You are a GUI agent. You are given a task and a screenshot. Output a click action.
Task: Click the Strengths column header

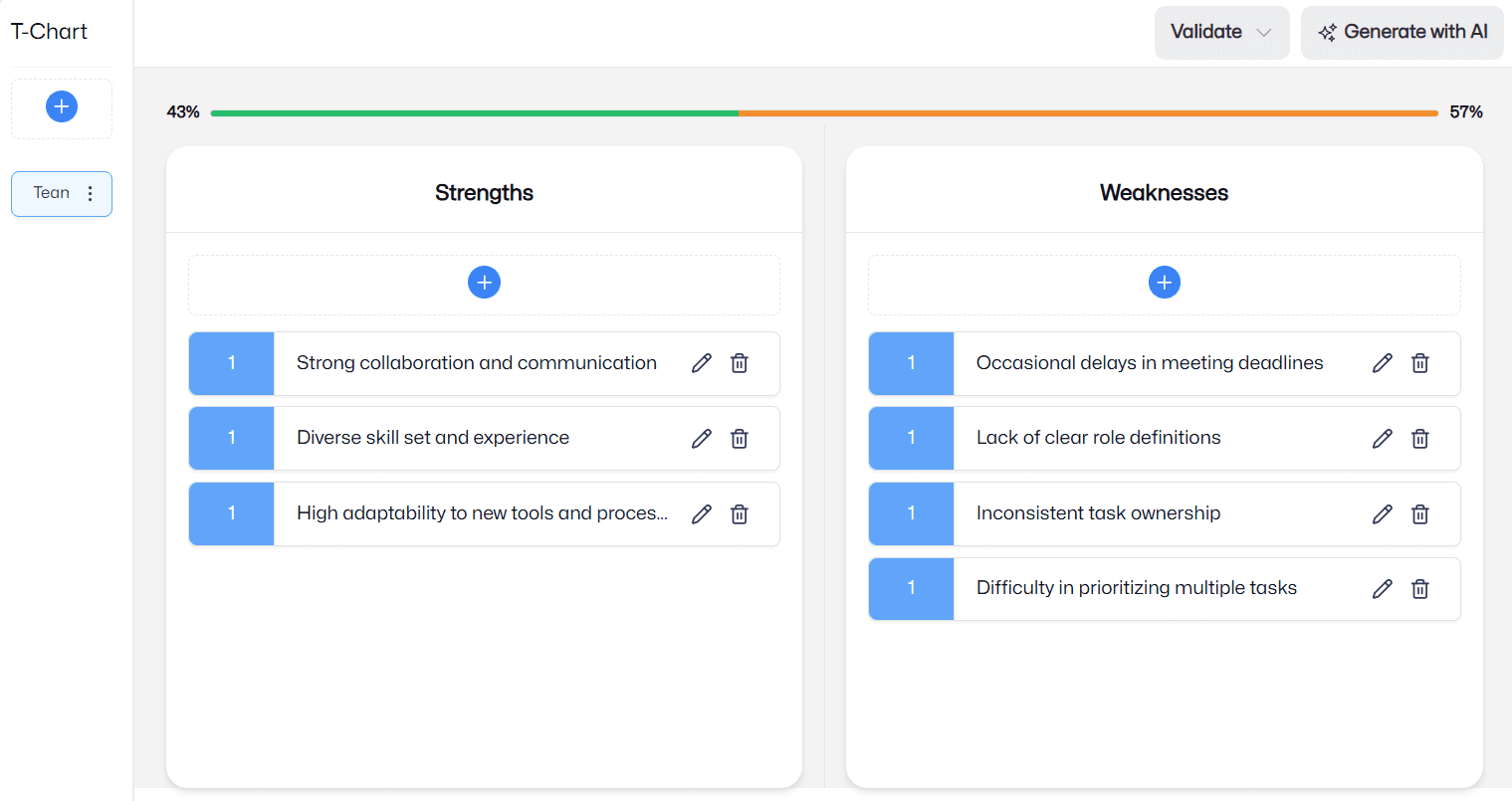pyautogui.click(x=484, y=193)
